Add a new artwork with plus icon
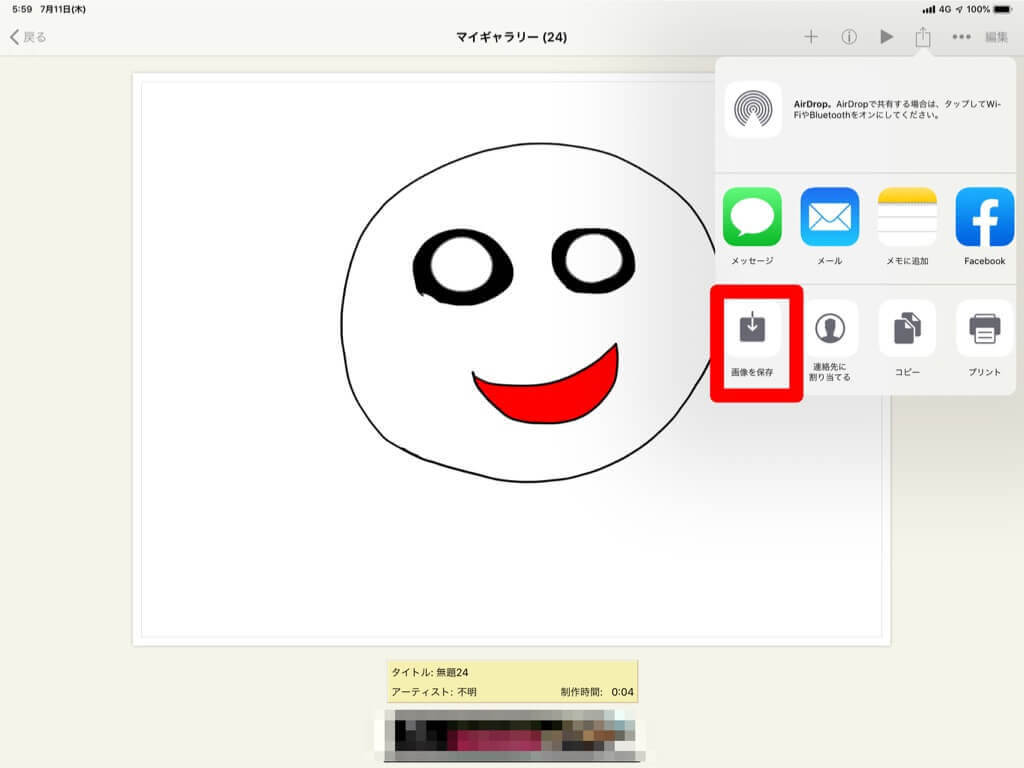 point(810,37)
